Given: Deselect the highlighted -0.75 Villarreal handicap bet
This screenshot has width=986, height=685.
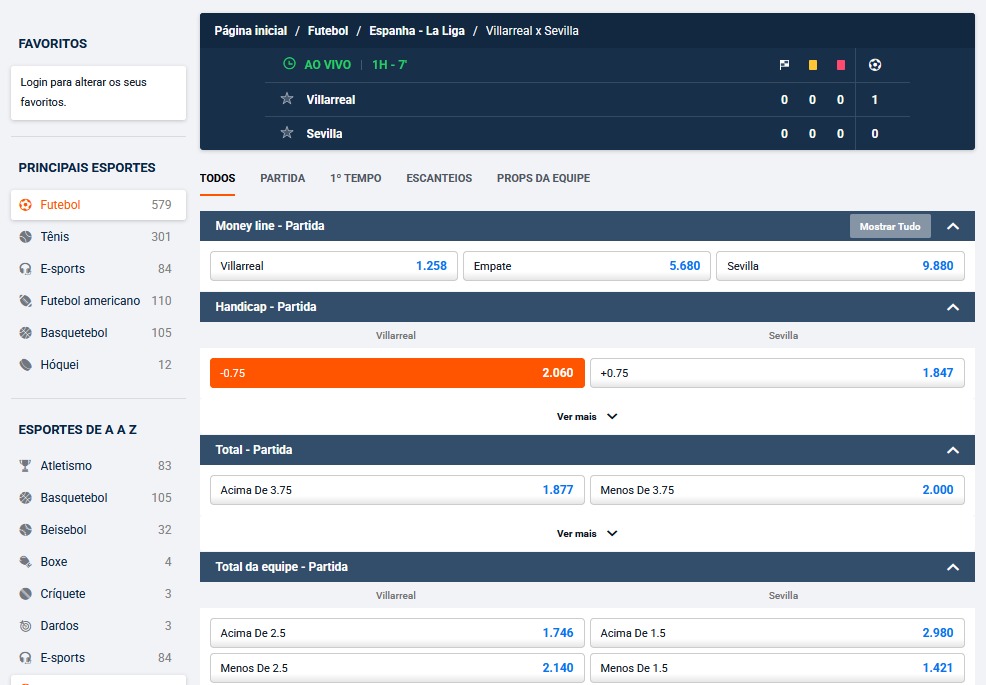Looking at the screenshot, I should (x=397, y=373).
